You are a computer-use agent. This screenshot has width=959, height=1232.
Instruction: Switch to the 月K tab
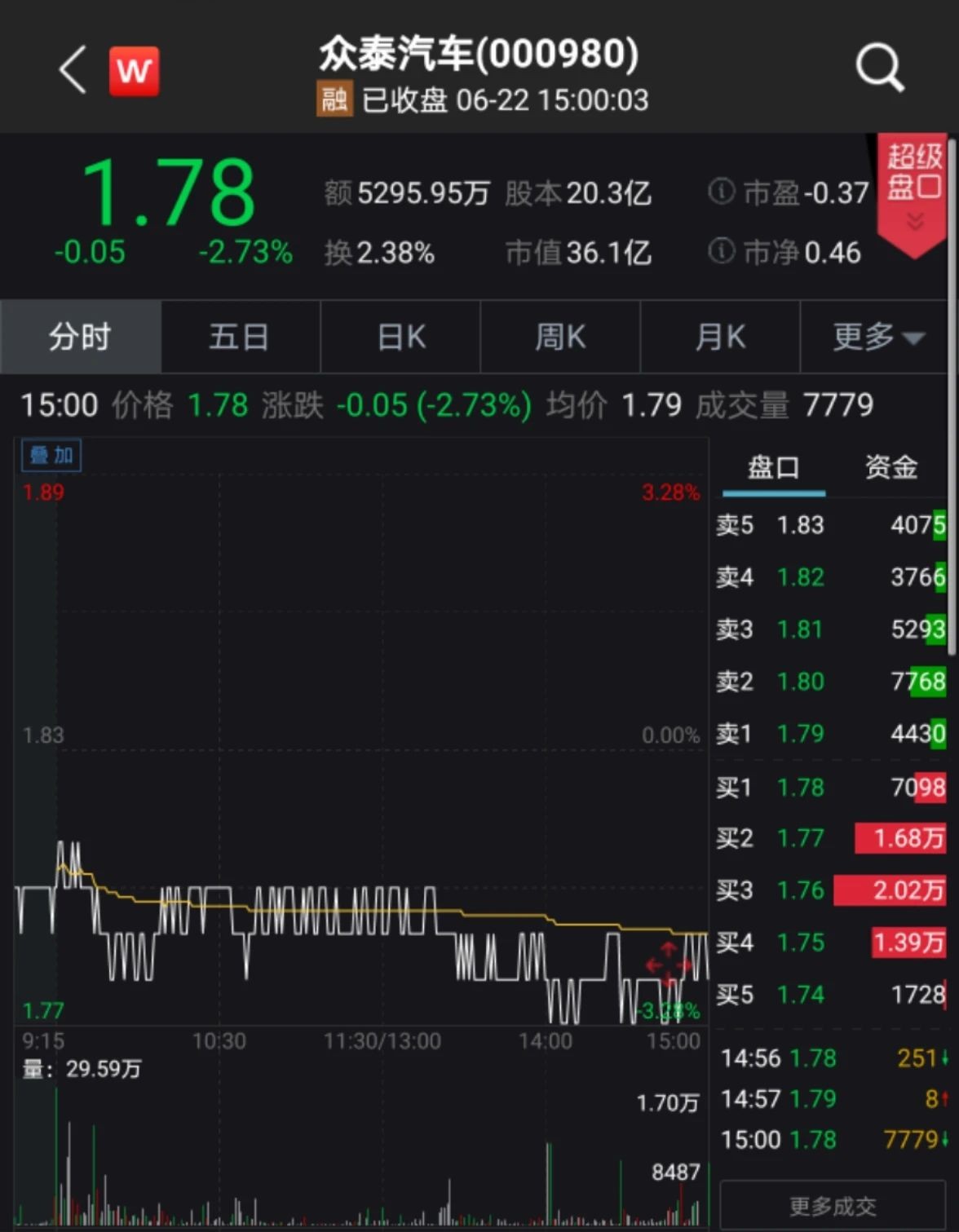pos(720,336)
